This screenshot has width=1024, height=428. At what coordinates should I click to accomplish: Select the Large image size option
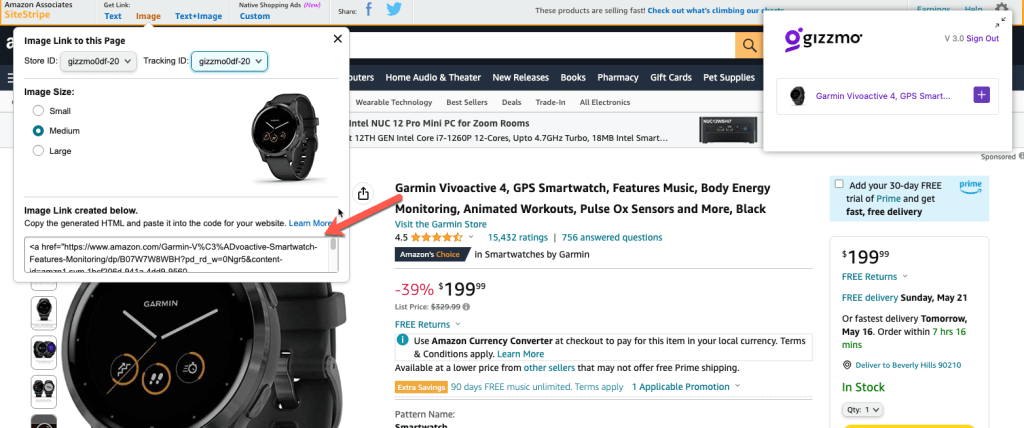click(39, 150)
